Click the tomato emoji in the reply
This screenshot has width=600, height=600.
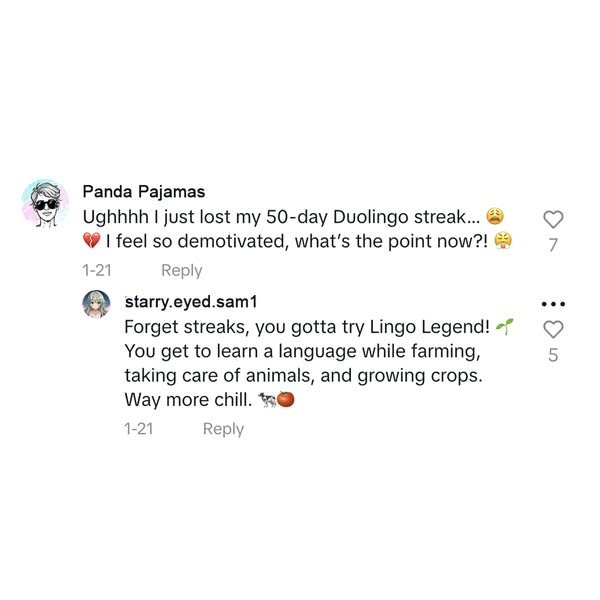285,400
